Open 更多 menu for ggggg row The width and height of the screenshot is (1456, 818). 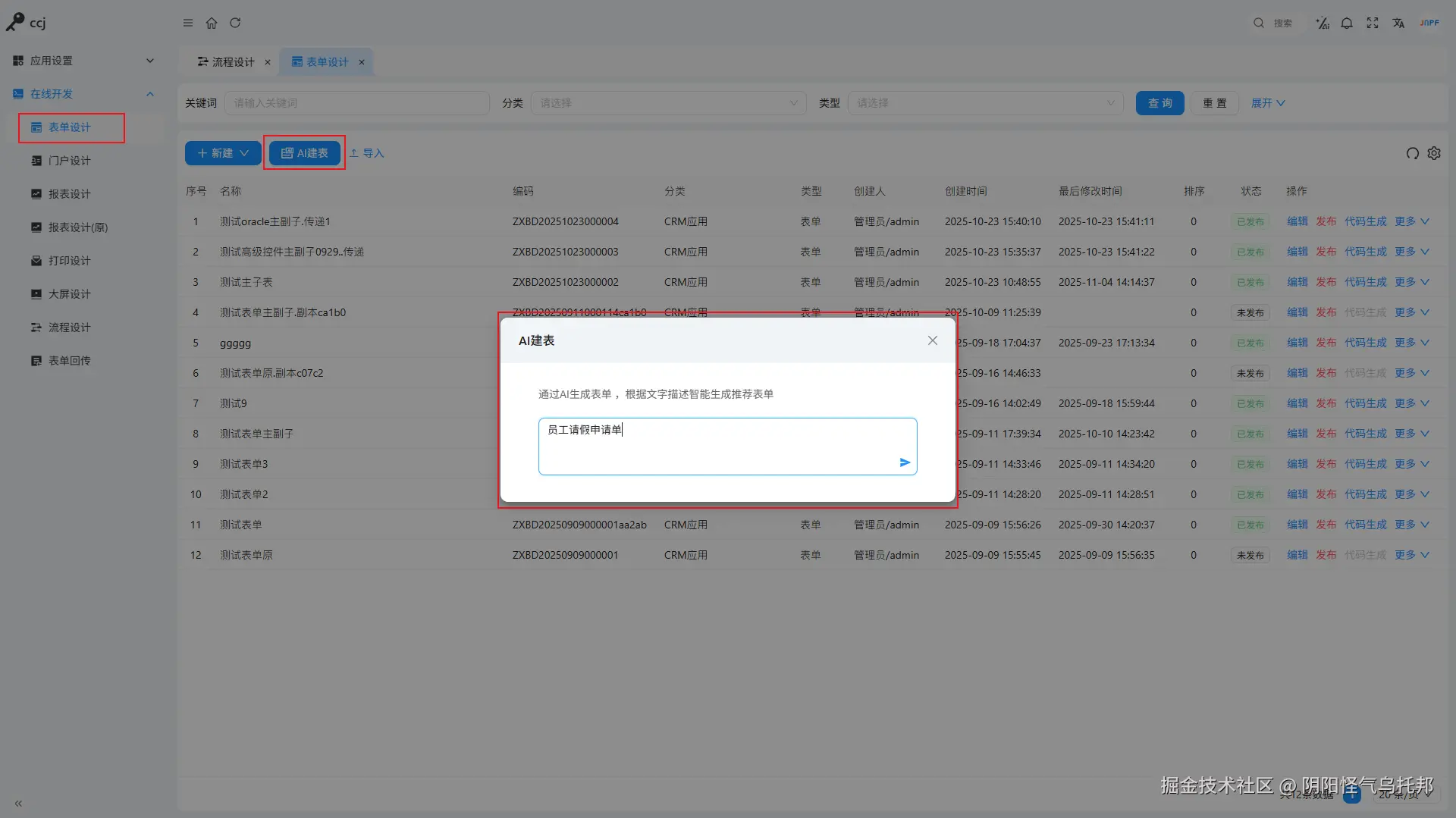[x=1412, y=343]
